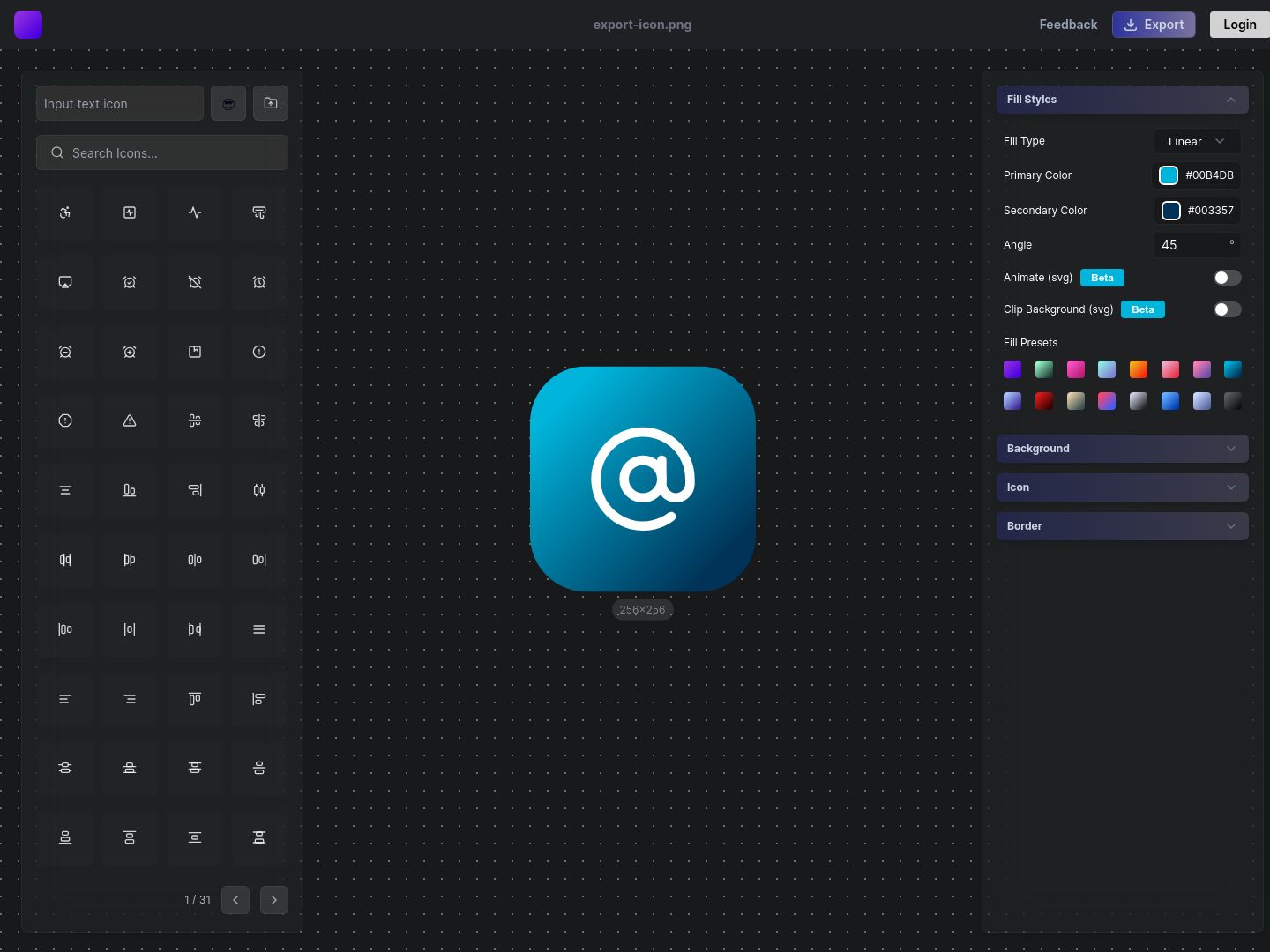Collapse the Fill Styles section

(x=1123, y=100)
